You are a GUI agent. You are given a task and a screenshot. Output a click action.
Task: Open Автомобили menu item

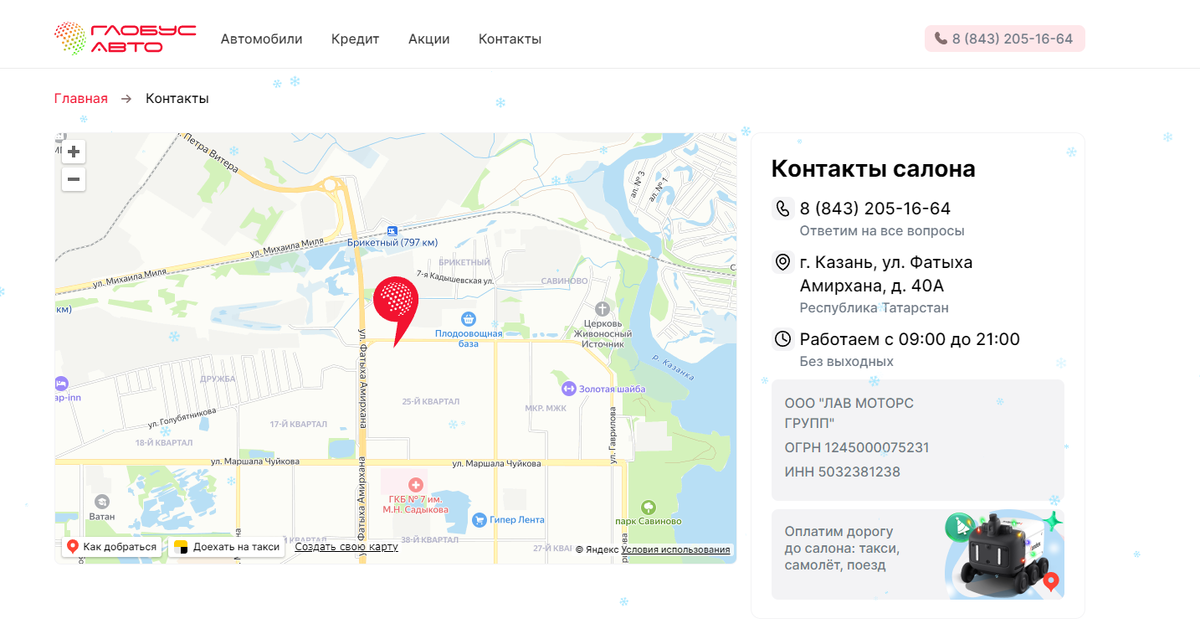click(x=261, y=39)
